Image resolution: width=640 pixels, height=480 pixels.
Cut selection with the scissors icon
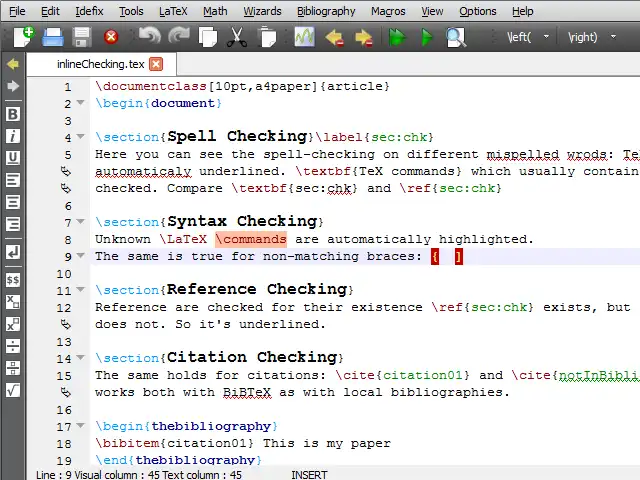point(237,37)
